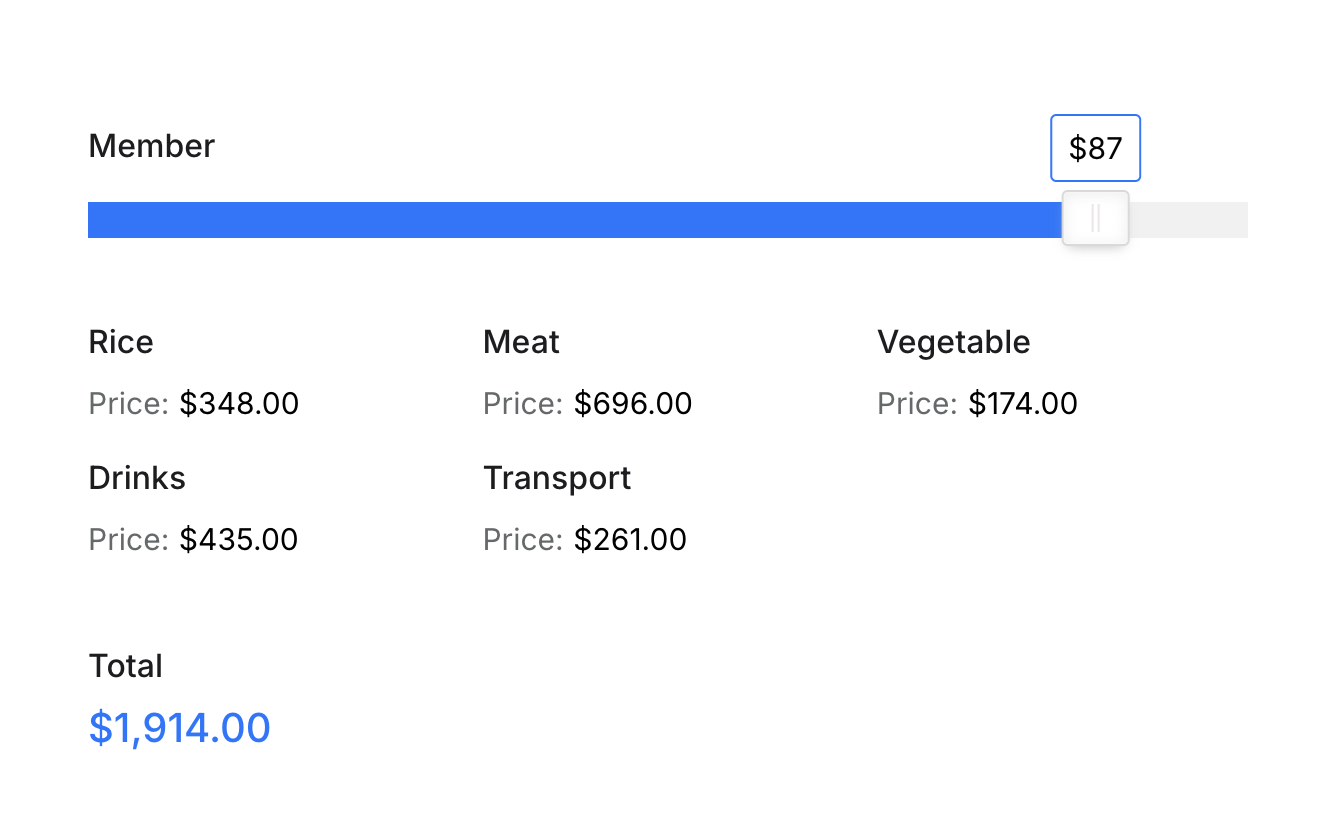Select the Meat heading

point(521,342)
